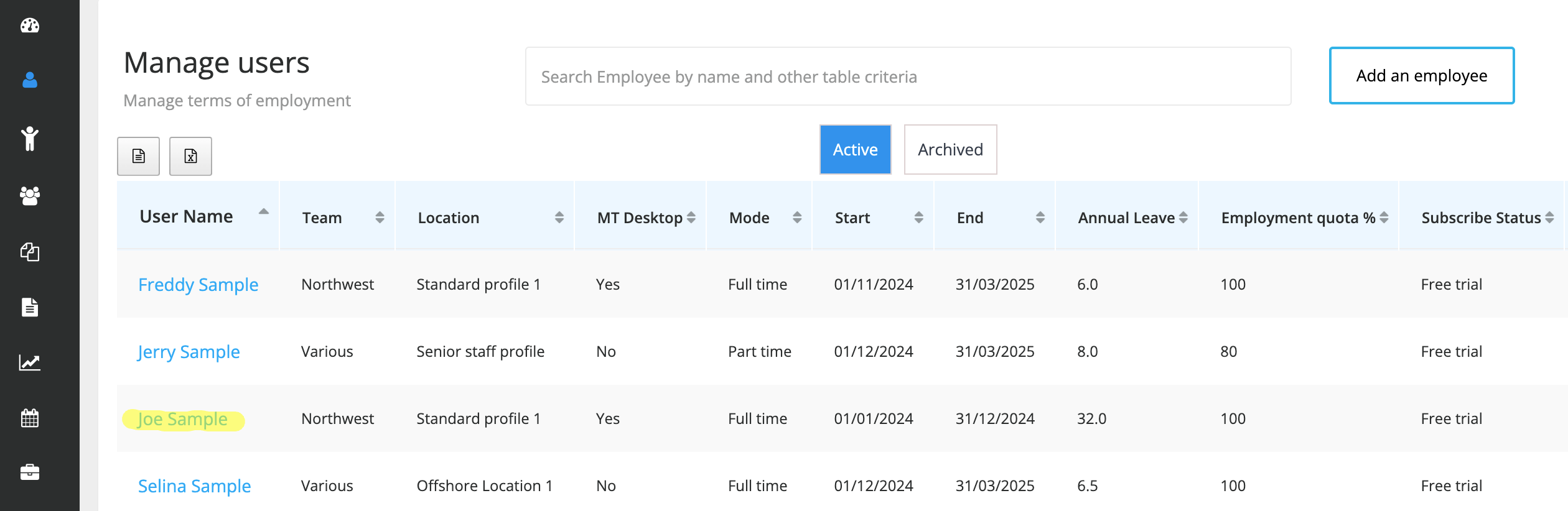The width and height of the screenshot is (1568, 511).
Task: Sort by Annual Leave column
Action: (1127, 218)
